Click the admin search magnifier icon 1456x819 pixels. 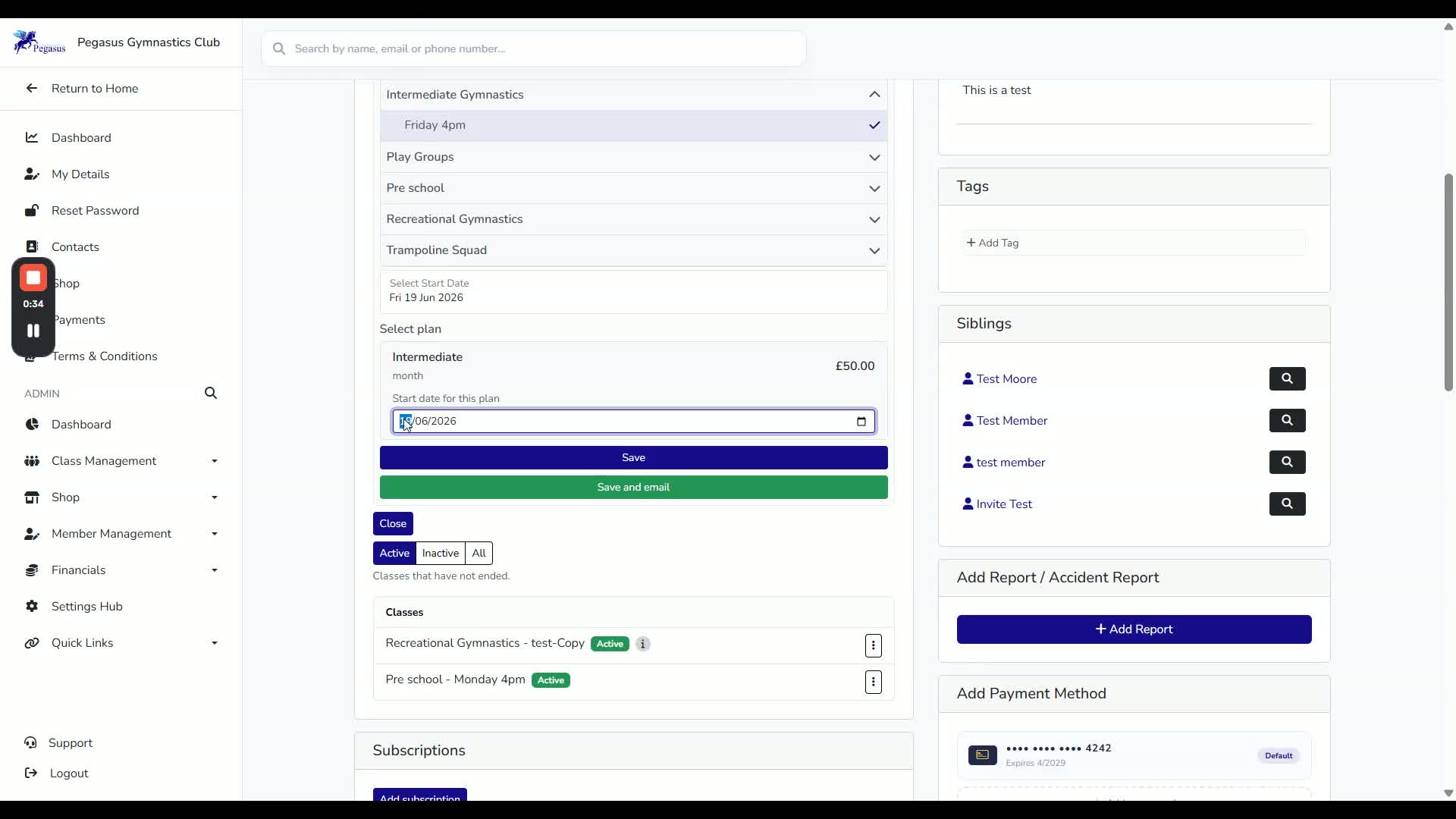click(x=211, y=393)
